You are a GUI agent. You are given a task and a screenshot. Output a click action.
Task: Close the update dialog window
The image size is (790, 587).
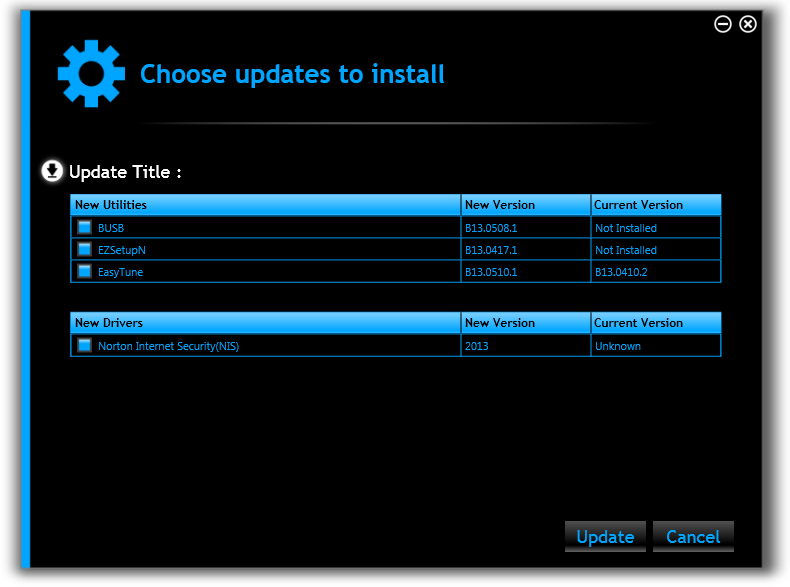(748, 24)
